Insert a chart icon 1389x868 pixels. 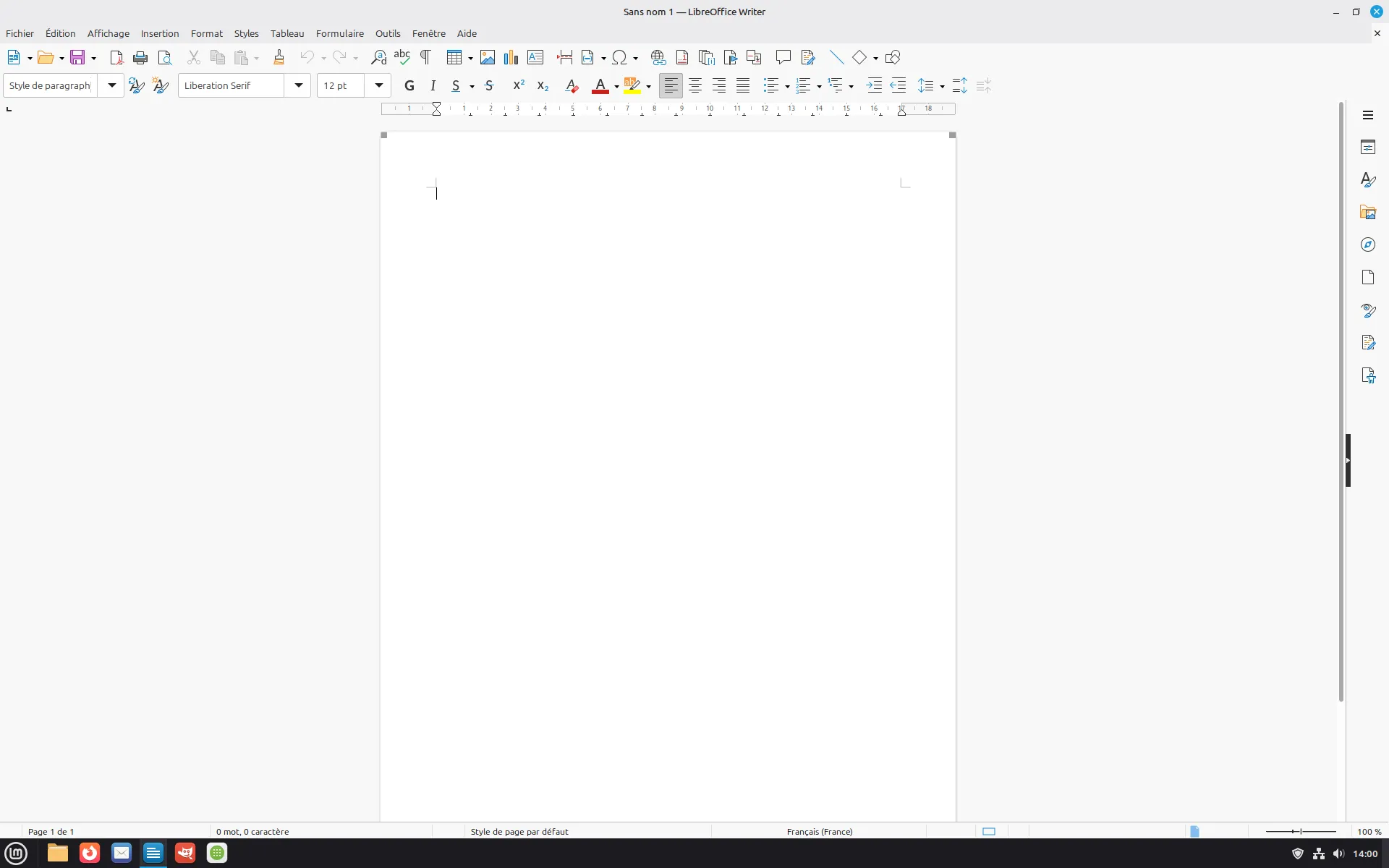pos(511,57)
